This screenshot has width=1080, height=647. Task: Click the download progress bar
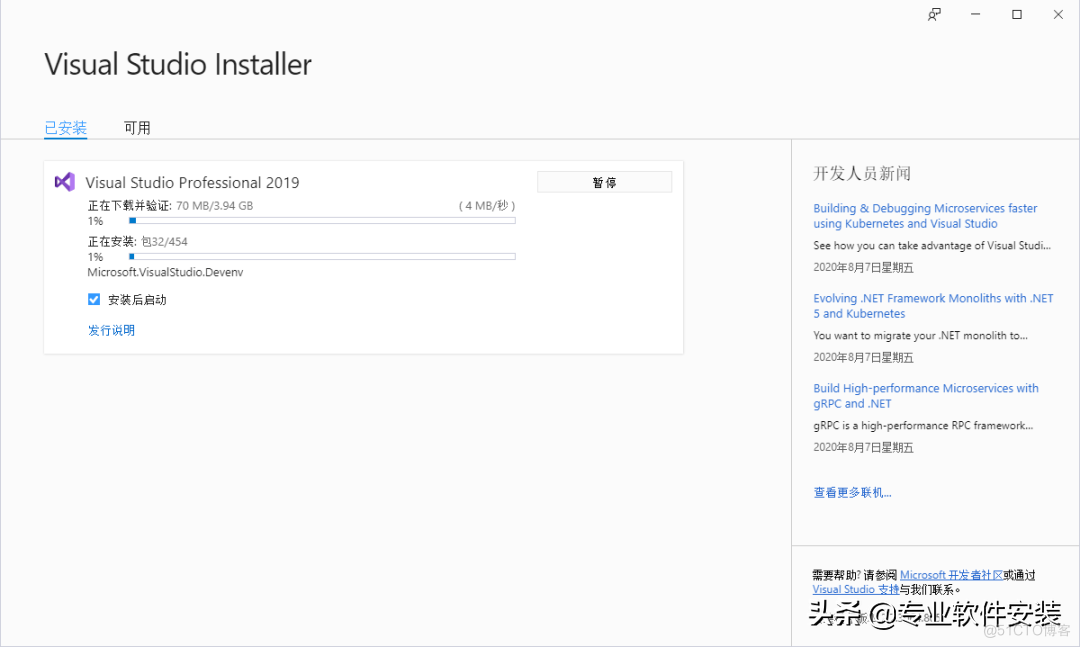322,220
